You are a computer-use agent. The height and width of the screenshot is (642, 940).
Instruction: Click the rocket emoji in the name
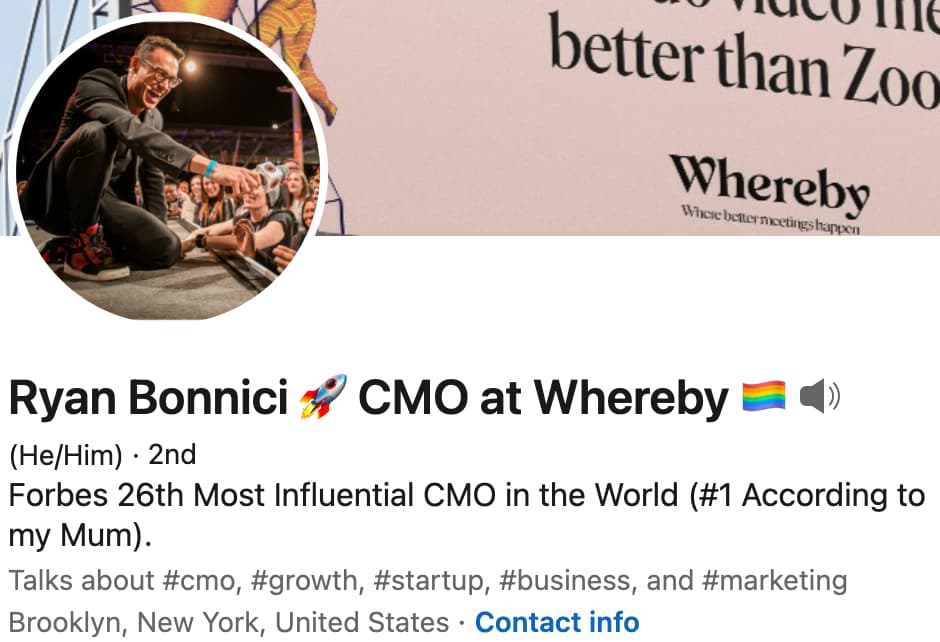[323, 398]
